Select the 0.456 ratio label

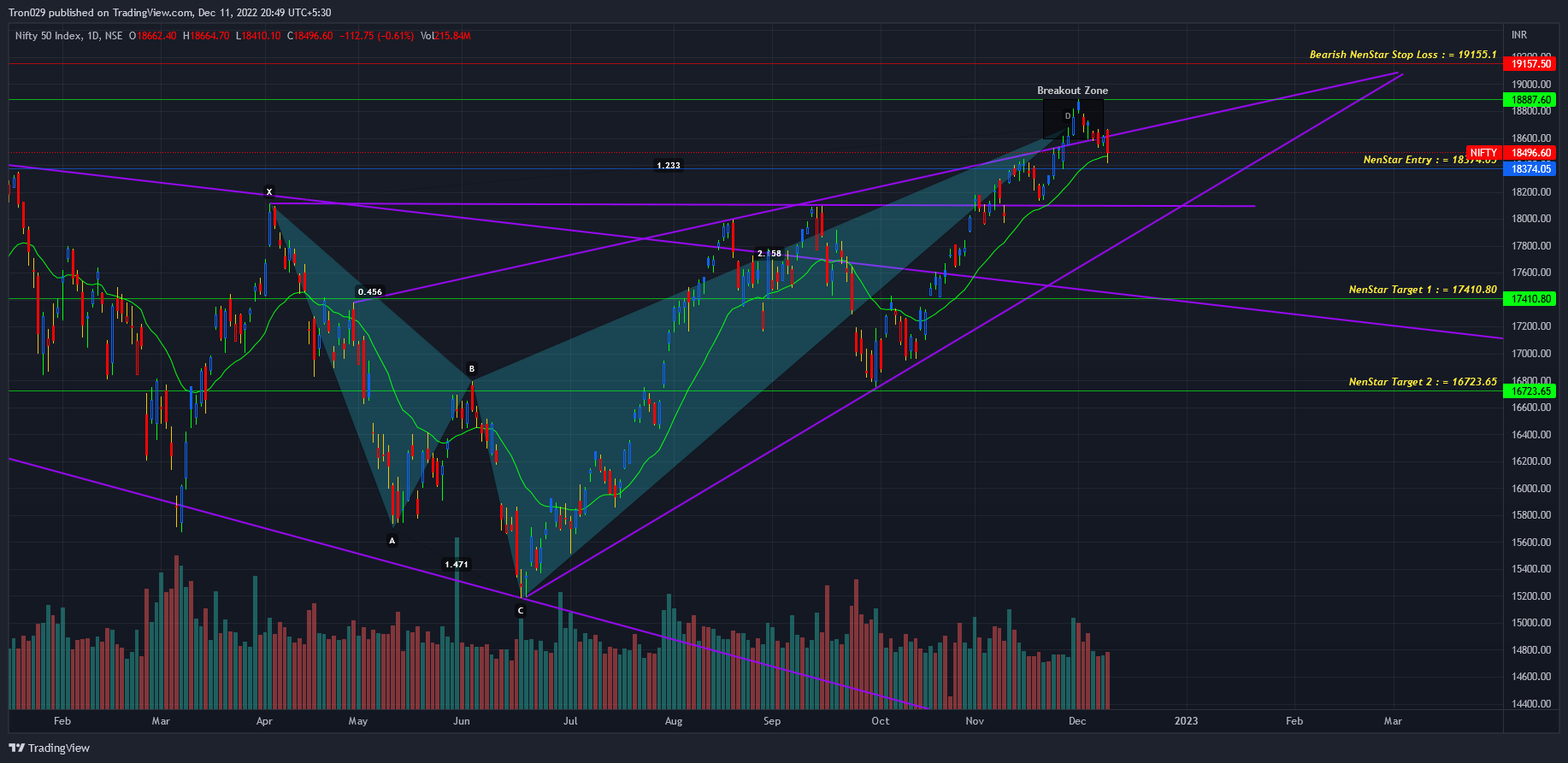pos(370,292)
